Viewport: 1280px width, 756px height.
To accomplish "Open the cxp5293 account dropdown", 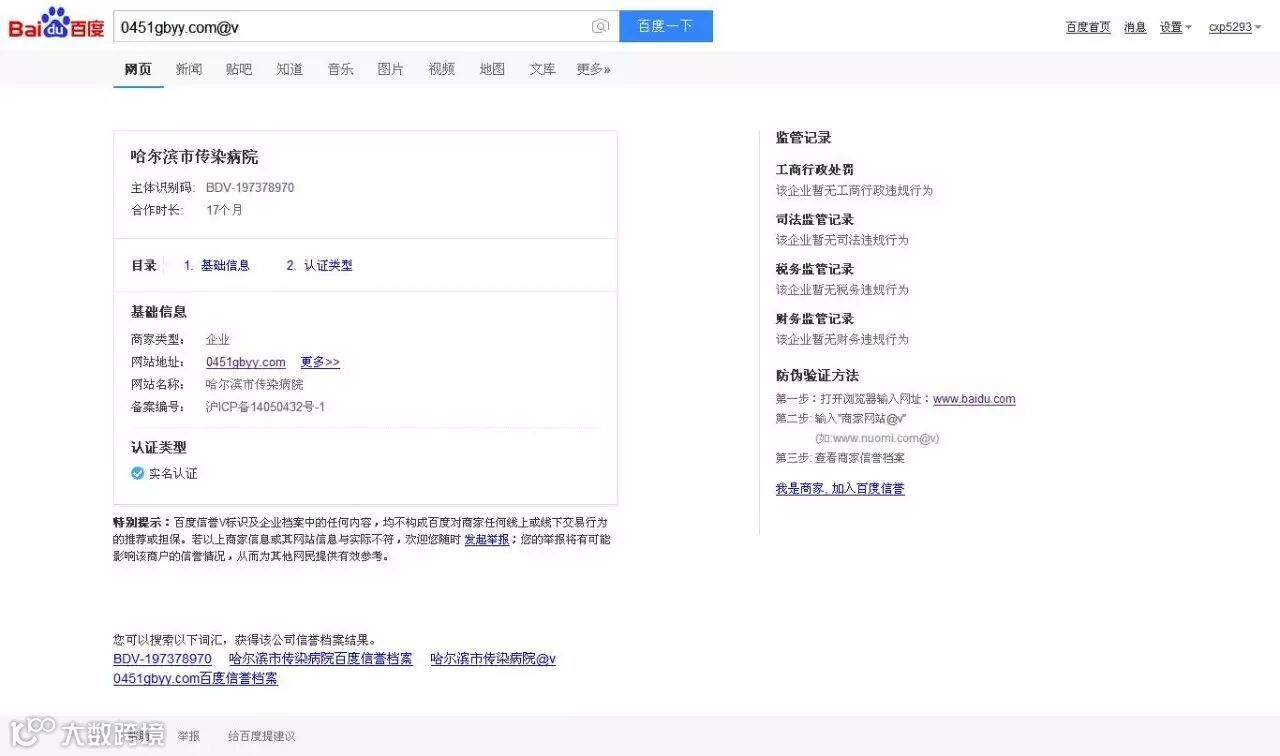I will [x=1235, y=27].
